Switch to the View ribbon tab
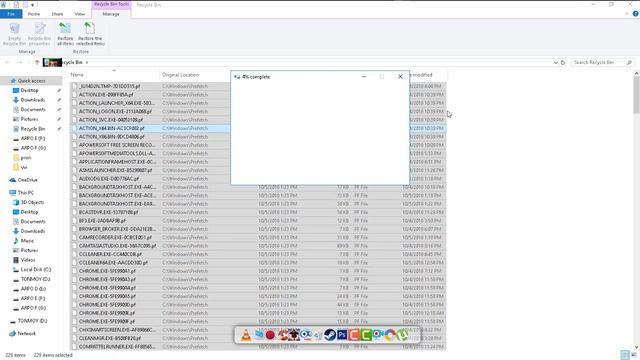 80,14
